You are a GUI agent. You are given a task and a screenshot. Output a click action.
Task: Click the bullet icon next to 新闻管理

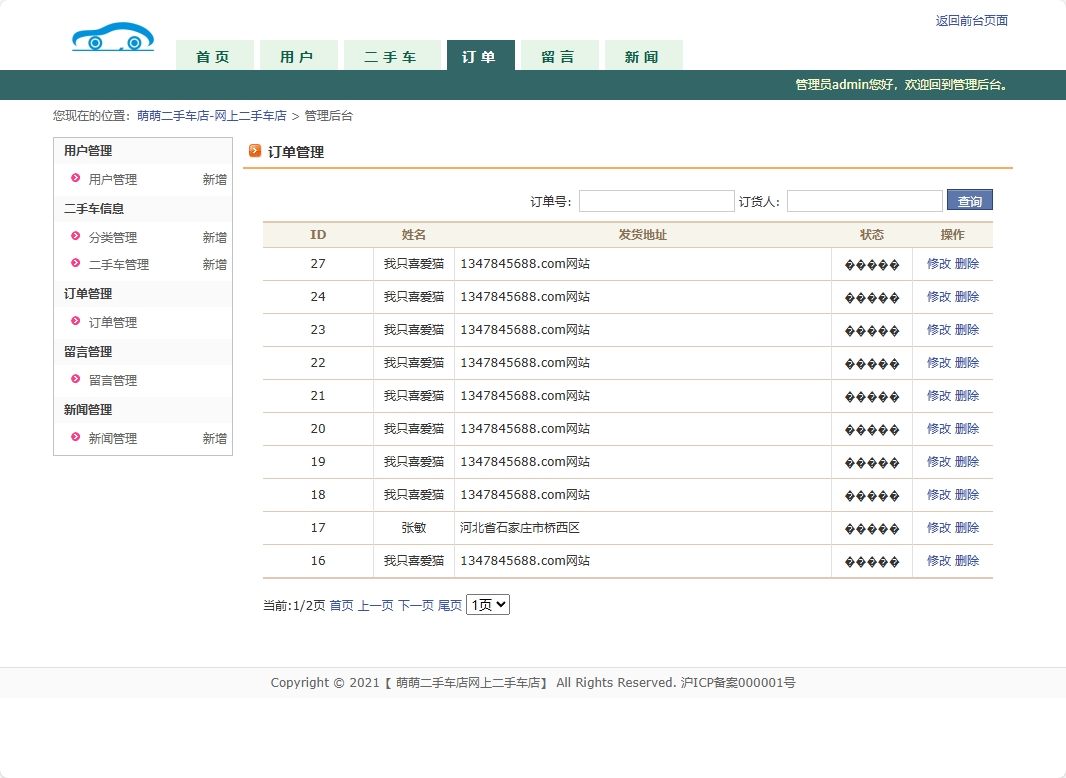[75, 438]
